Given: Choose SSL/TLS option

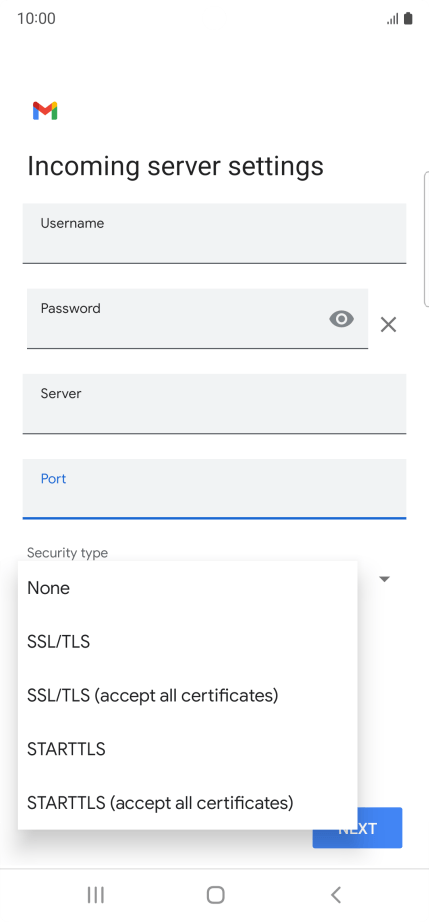Looking at the screenshot, I should 187,642.
